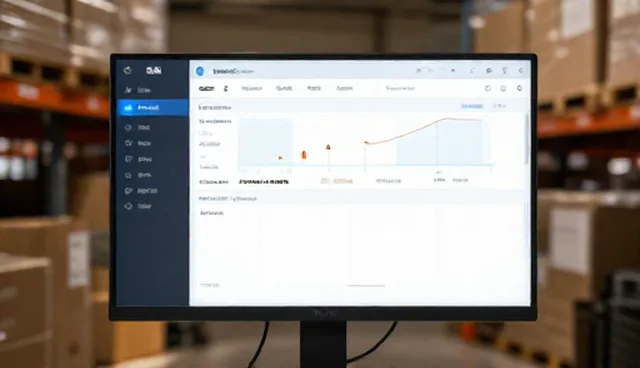This screenshot has height=368, width=640.
Task: Open the small dropdown arrow in header bar
Action: (x=453, y=71)
